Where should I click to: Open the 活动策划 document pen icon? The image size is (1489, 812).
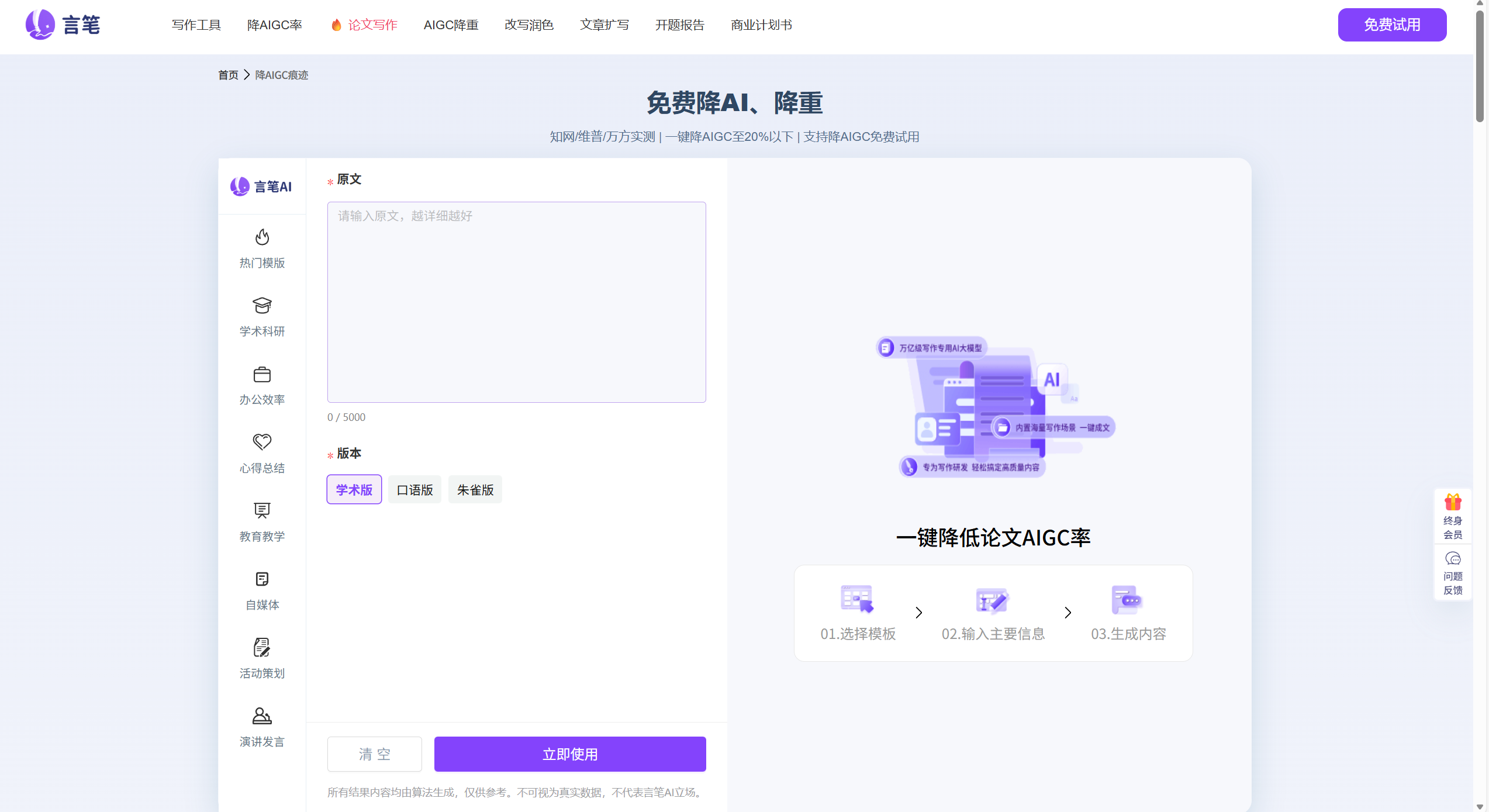(262, 647)
